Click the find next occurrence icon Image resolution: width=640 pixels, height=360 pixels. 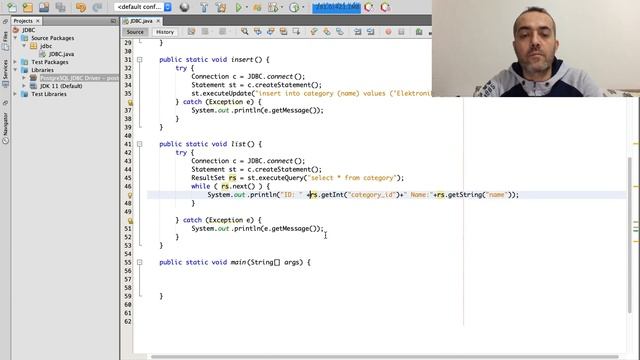pos(270,31)
